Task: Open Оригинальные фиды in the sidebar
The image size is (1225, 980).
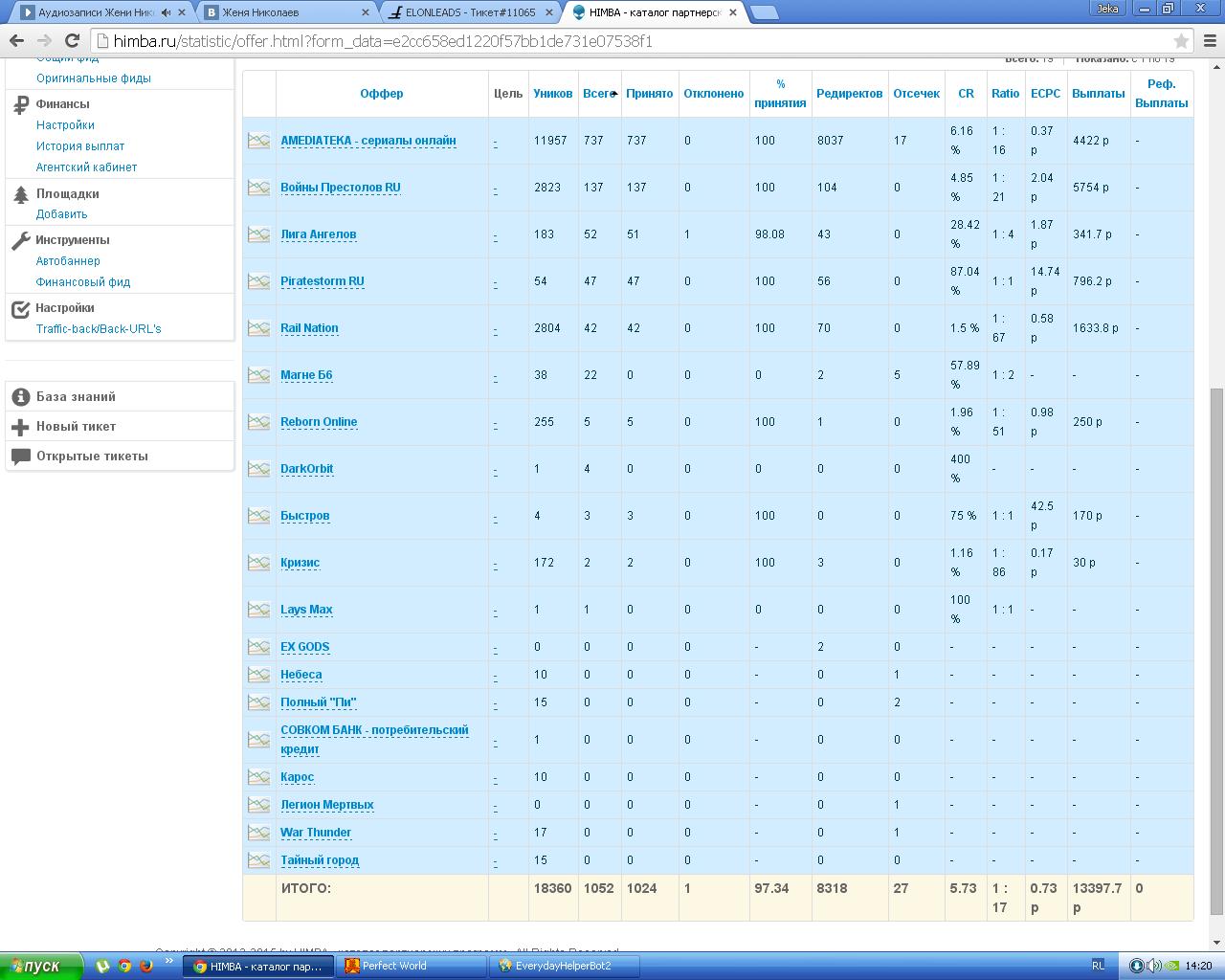Action: click(x=94, y=78)
